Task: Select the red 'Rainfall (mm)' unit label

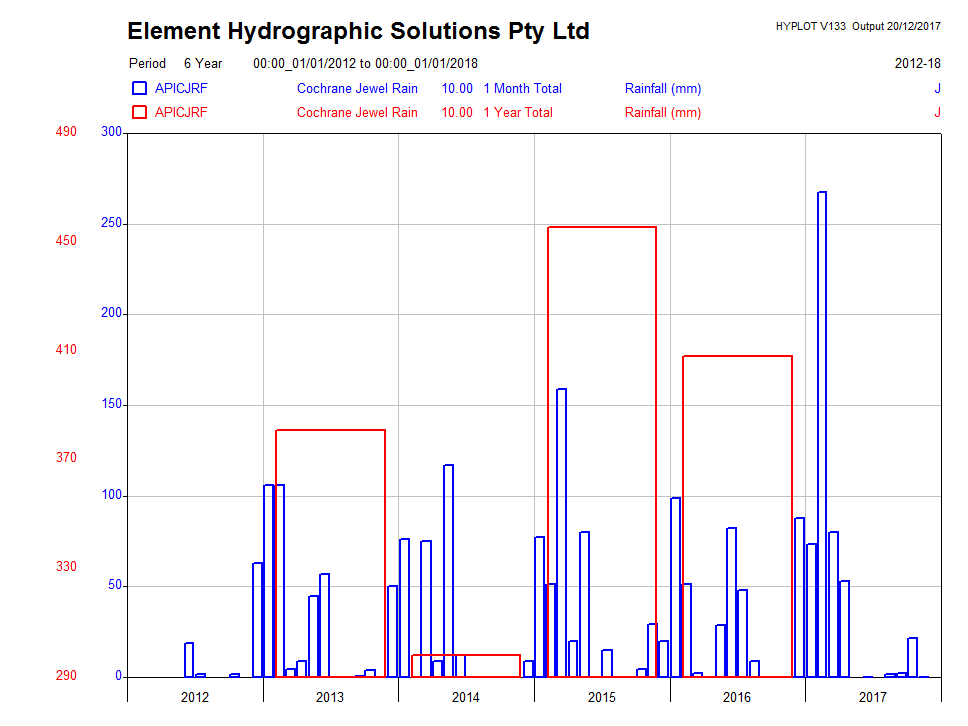Action: tap(662, 113)
